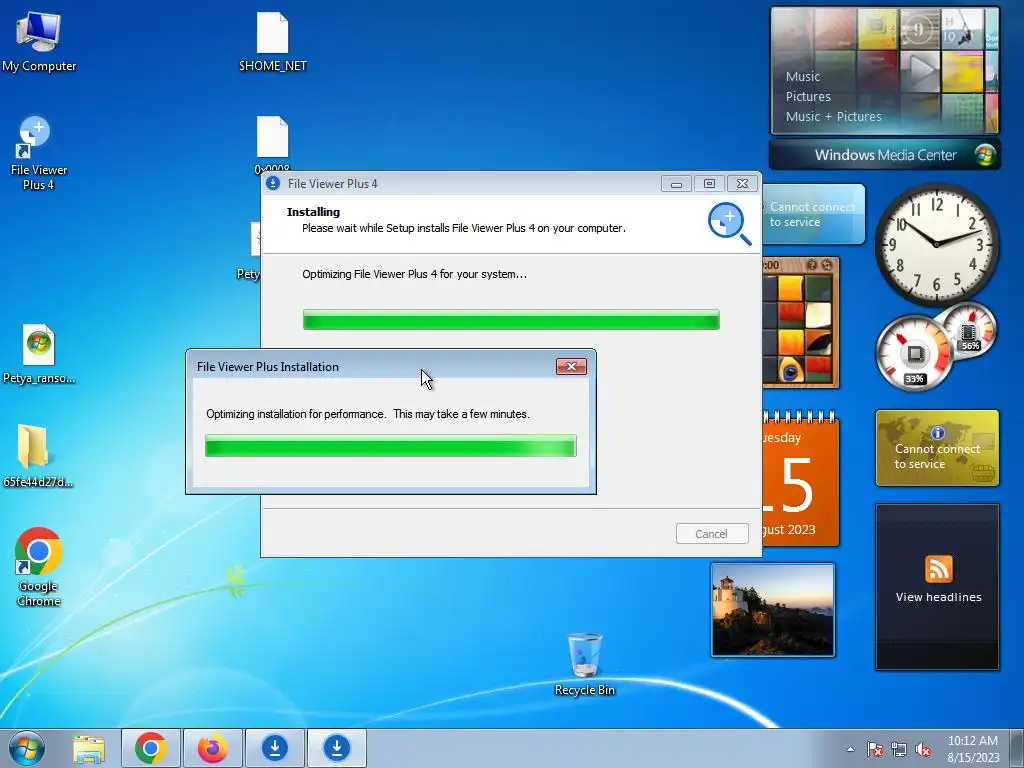The width and height of the screenshot is (1024, 768).
Task: Click the CPU meter gadget showing 33%
Action: (x=914, y=354)
